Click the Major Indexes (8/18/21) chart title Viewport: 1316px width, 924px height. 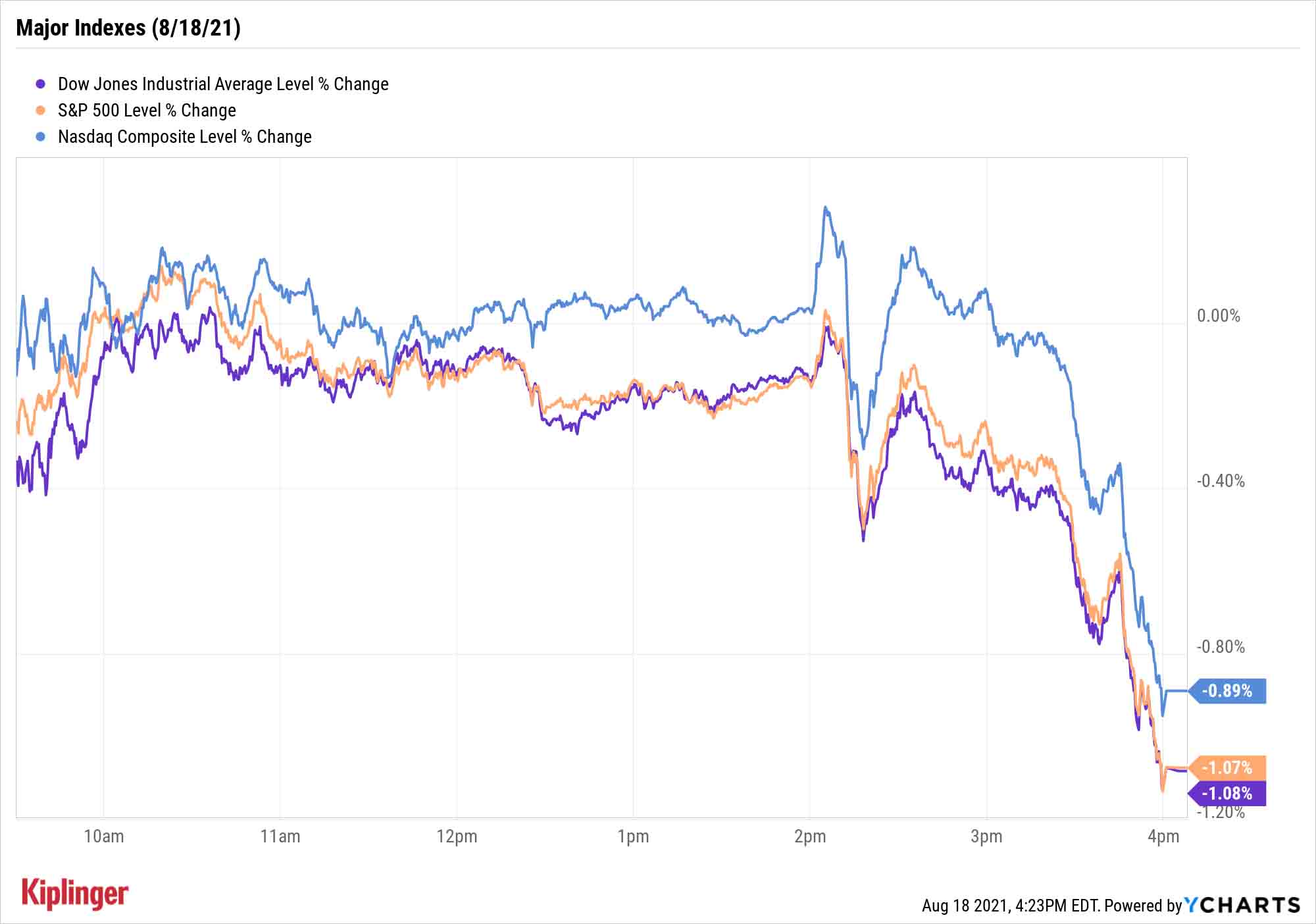pyautogui.click(x=128, y=28)
